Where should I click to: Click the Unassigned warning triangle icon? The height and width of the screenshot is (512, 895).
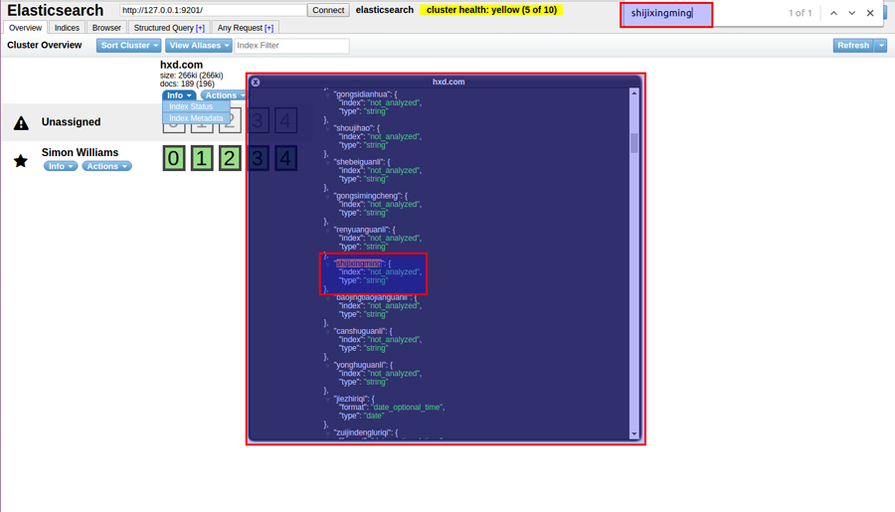[21, 123]
